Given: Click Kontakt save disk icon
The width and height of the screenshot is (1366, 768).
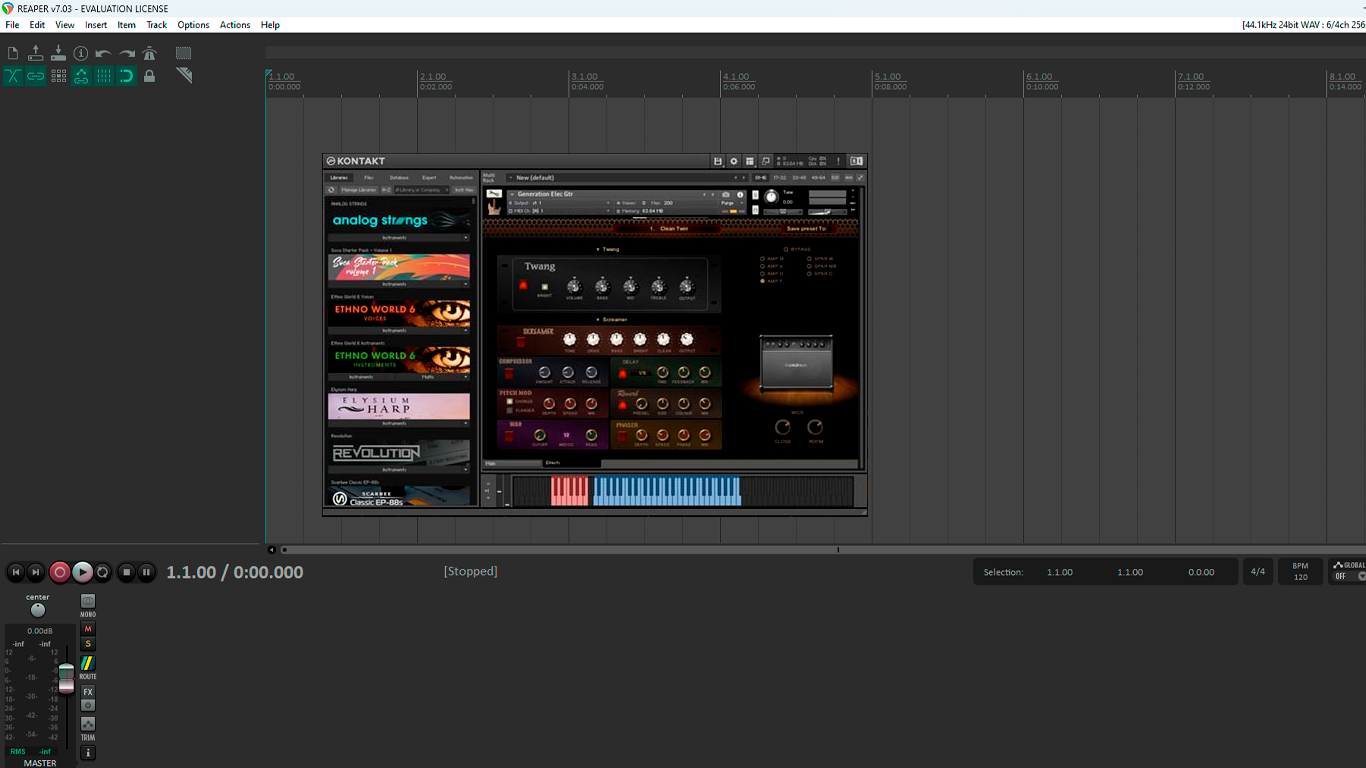Looking at the screenshot, I should [x=717, y=161].
